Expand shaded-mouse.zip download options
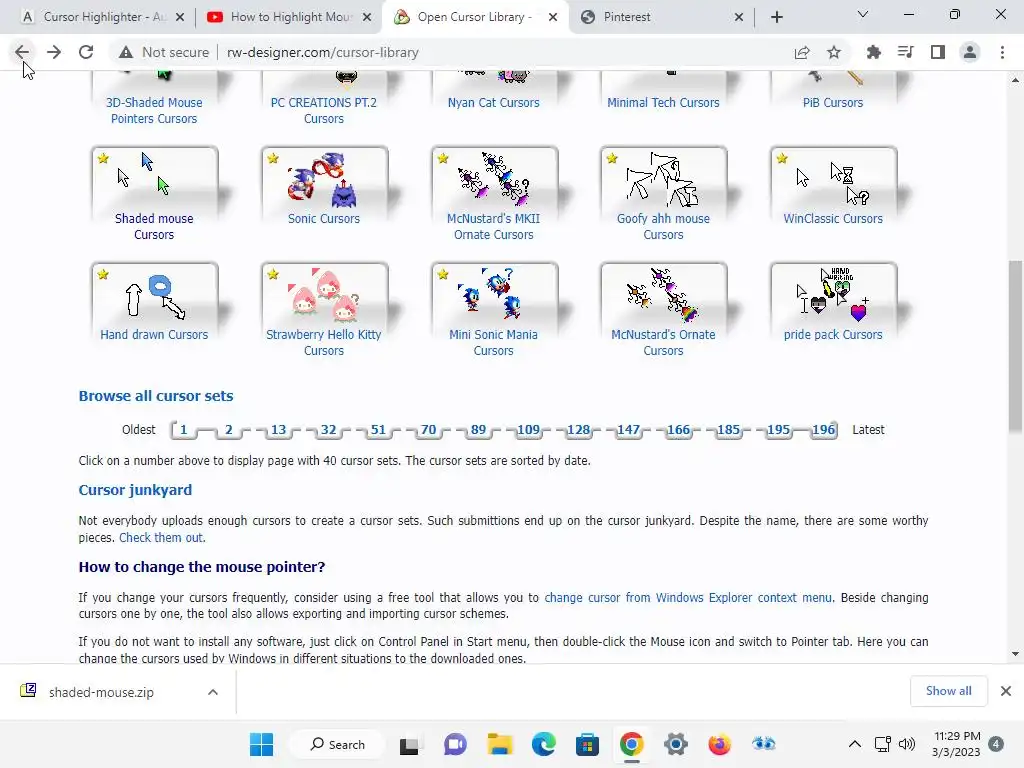The height and width of the screenshot is (768, 1024). tap(213, 692)
